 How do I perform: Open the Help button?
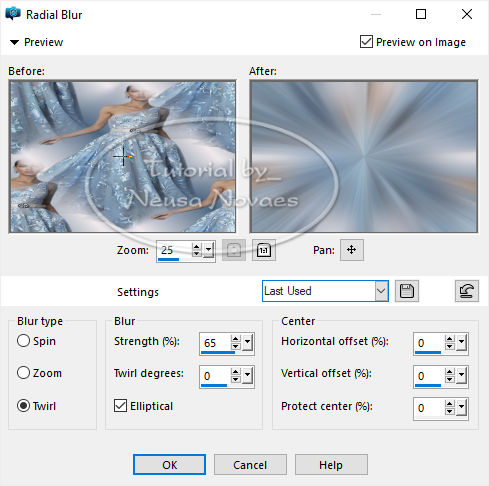tap(331, 465)
